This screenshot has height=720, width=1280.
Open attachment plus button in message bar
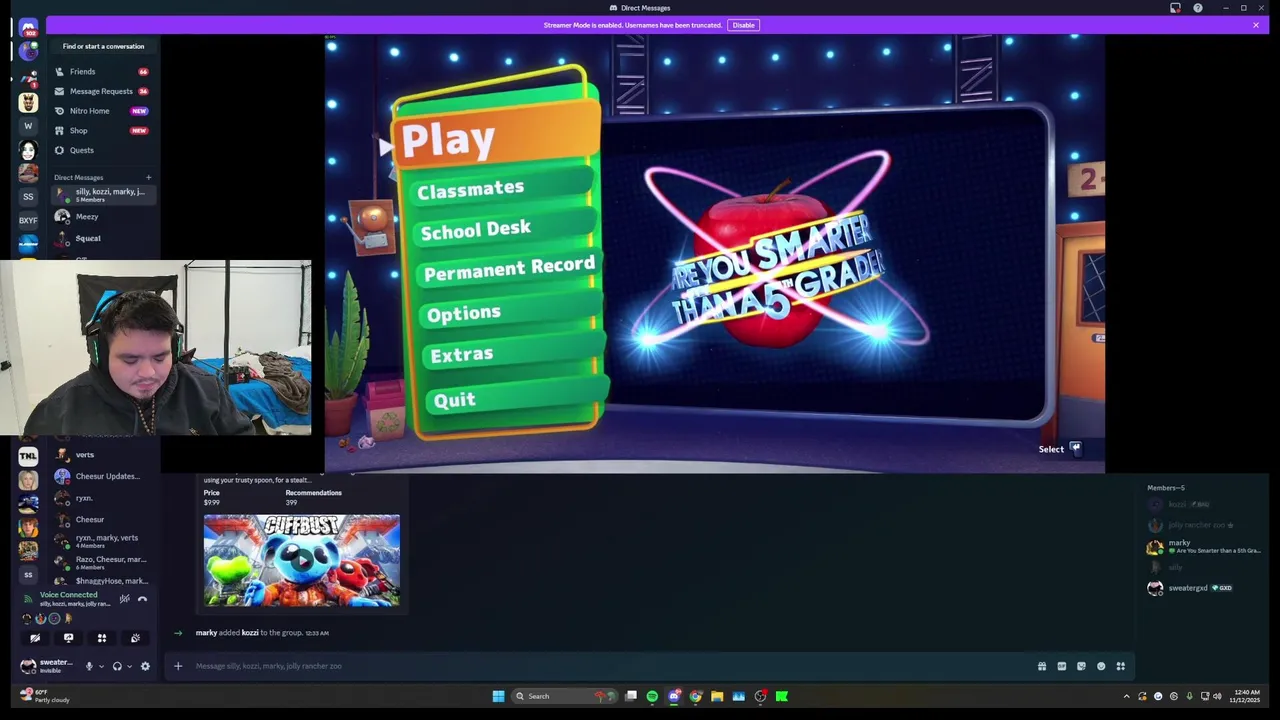click(x=178, y=666)
